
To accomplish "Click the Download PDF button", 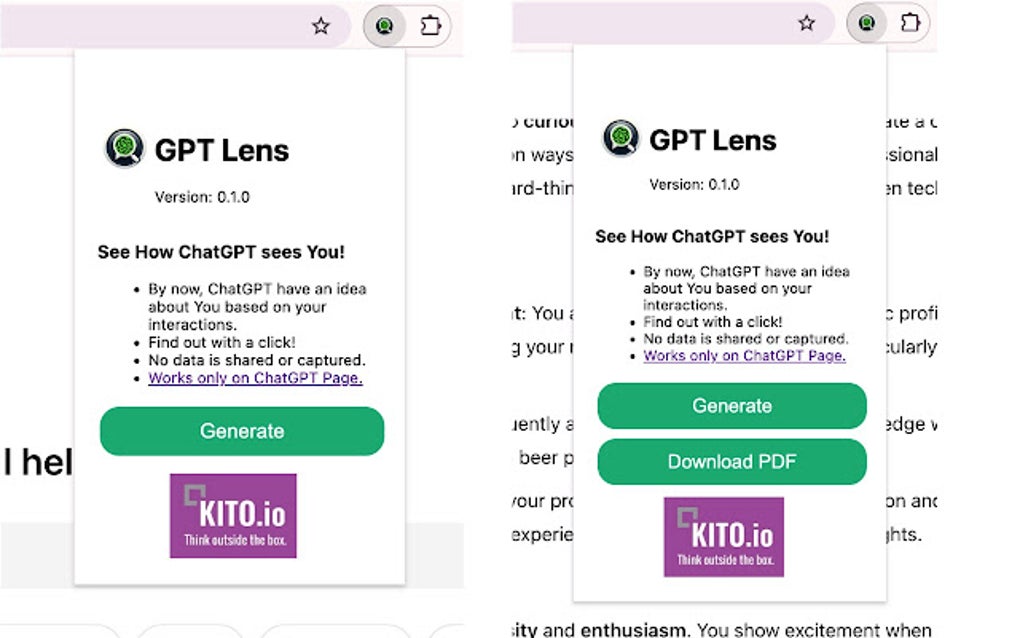I will click(x=732, y=461).
